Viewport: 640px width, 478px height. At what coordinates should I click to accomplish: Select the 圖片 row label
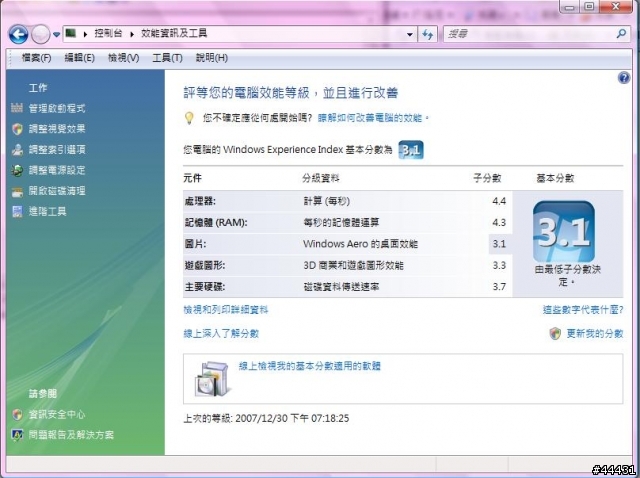coord(195,244)
